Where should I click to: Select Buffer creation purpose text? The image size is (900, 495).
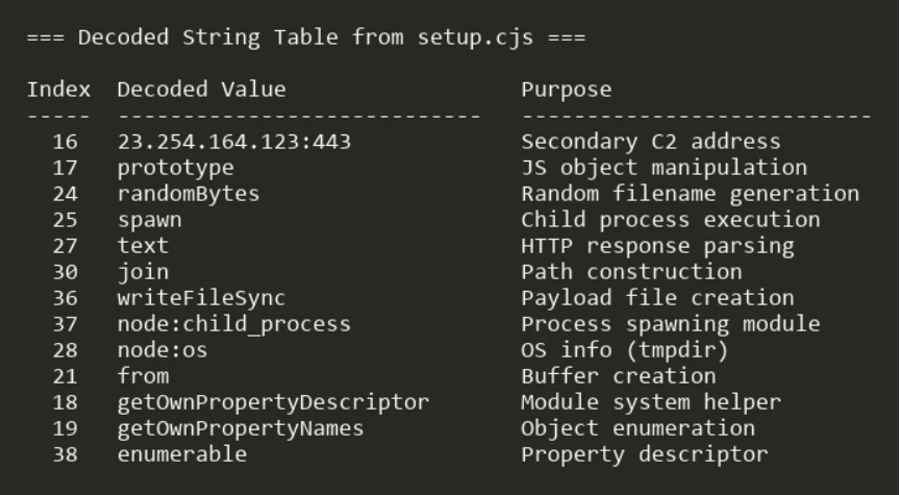tap(619, 376)
